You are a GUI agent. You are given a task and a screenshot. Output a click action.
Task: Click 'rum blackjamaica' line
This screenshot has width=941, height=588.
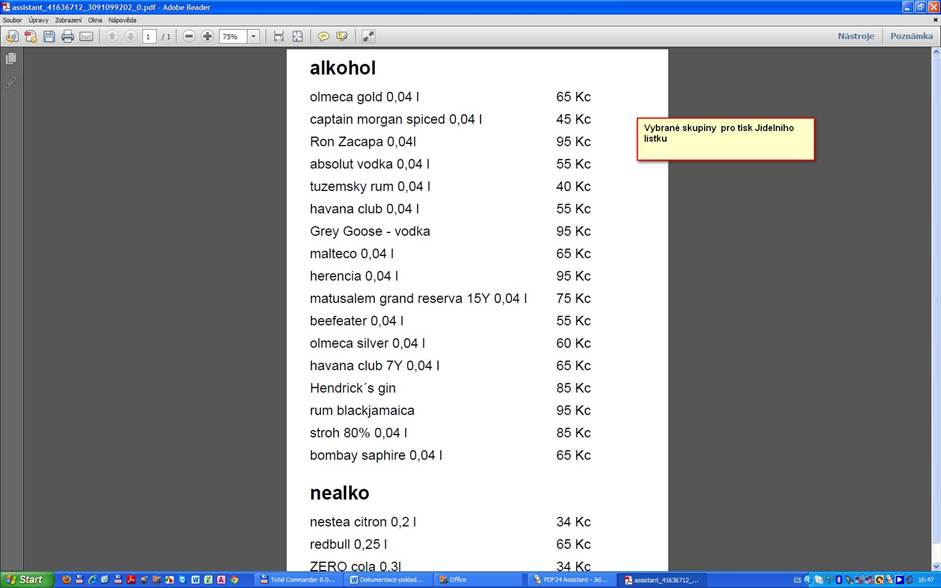(362, 410)
